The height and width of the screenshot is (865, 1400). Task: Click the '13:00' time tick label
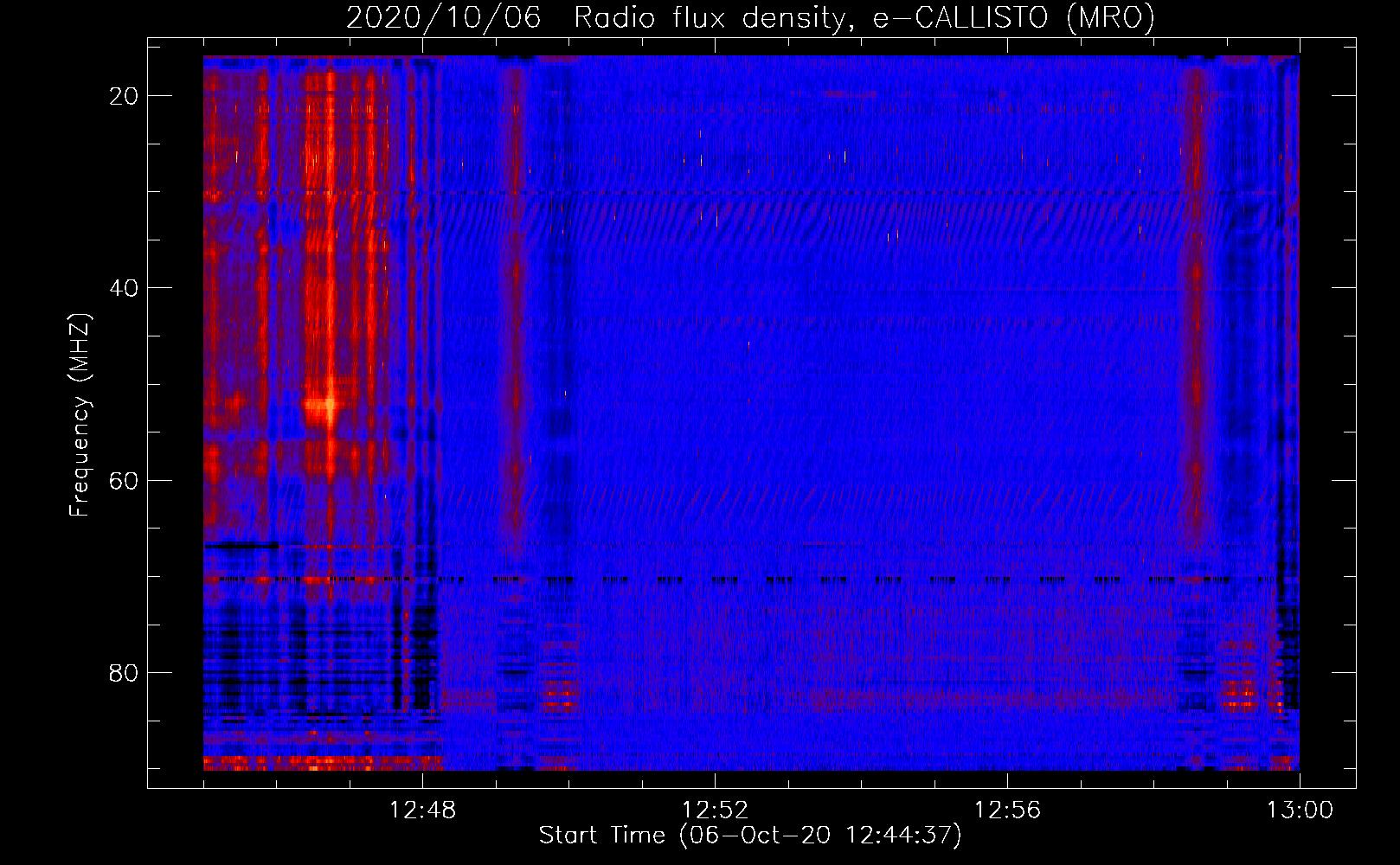pyautogui.click(x=1300, y=811)
